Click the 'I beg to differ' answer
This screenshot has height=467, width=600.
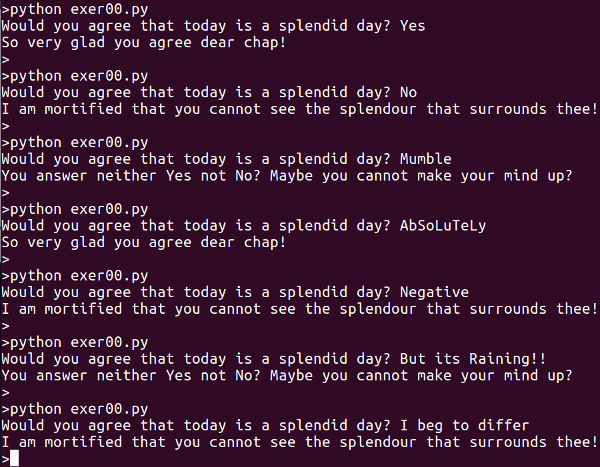click(463, 426)
